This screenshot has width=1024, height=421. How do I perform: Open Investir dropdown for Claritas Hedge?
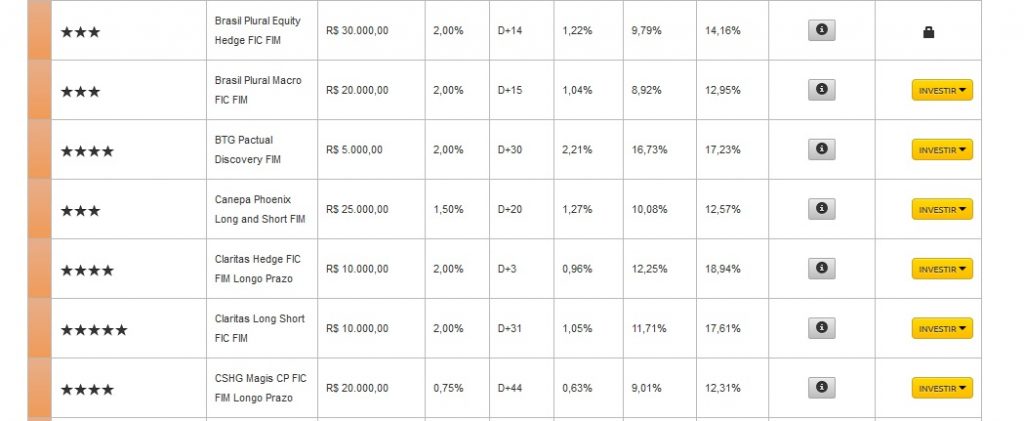click(x=942, y=269)
